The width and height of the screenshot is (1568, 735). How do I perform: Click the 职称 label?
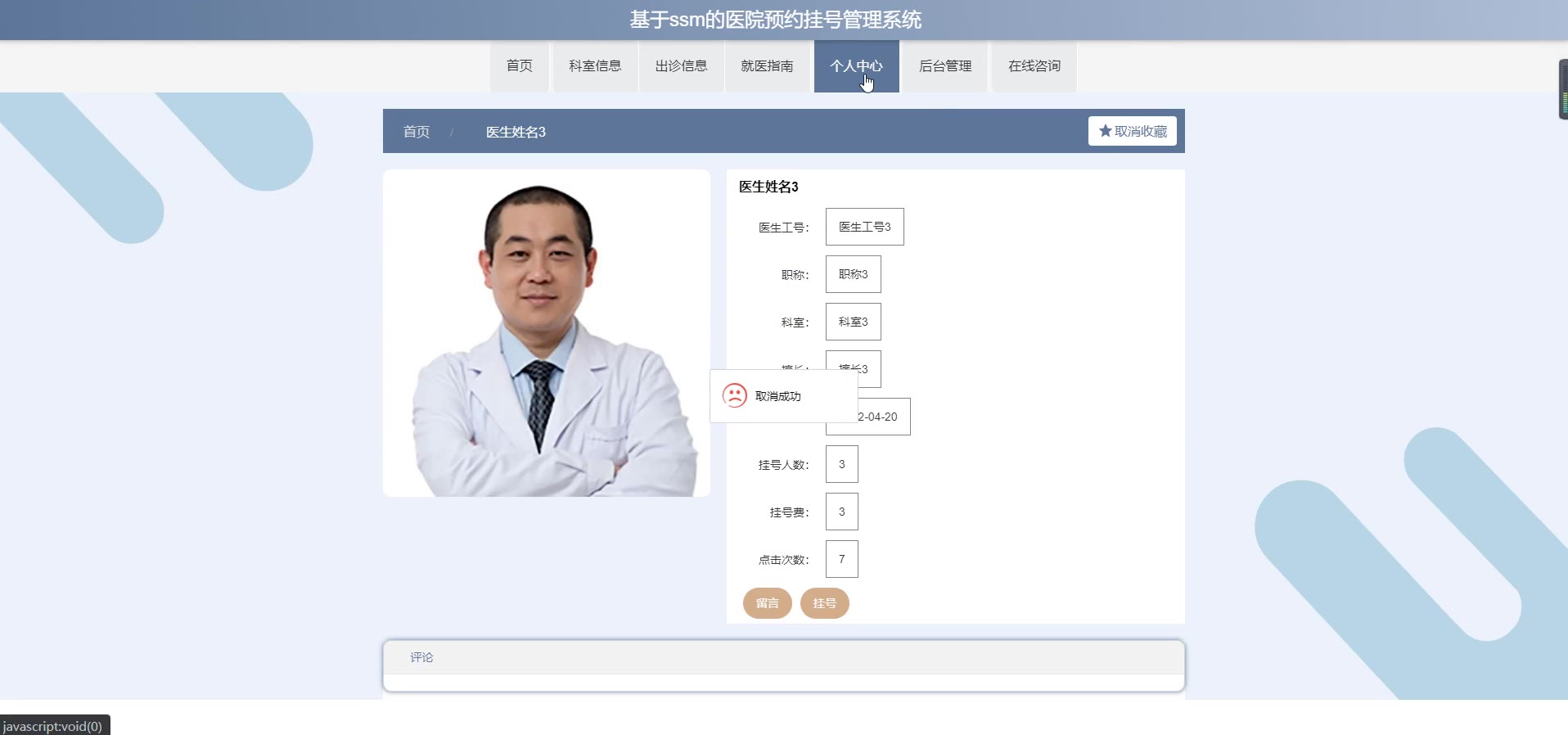pos(795,275)
